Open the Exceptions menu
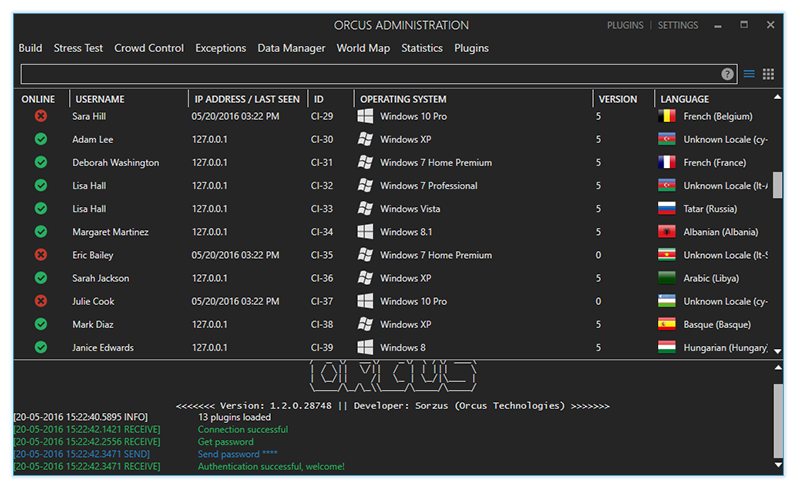 [220, 48]
